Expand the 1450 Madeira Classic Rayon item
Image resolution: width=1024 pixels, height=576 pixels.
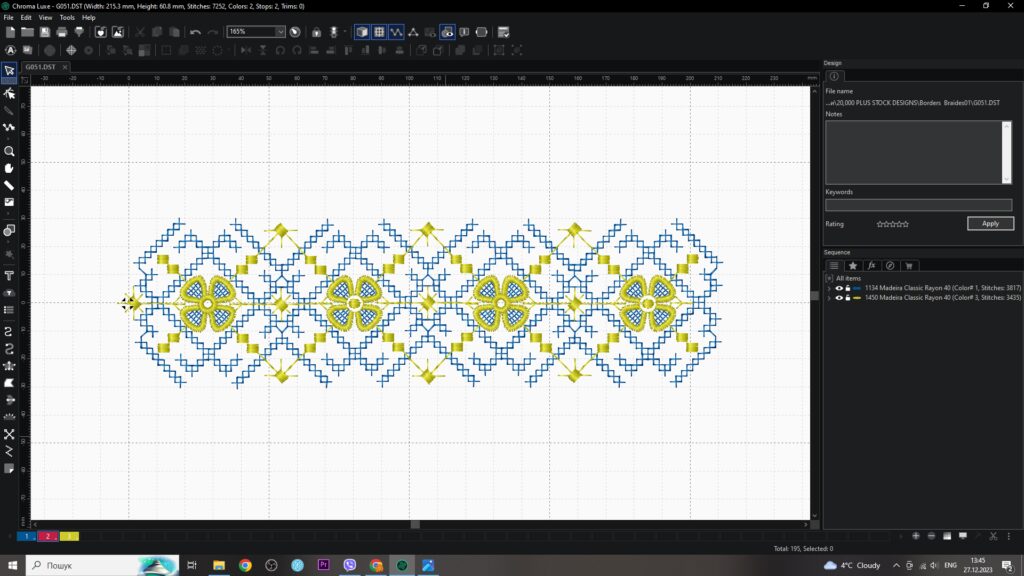[x=829, y=298]
